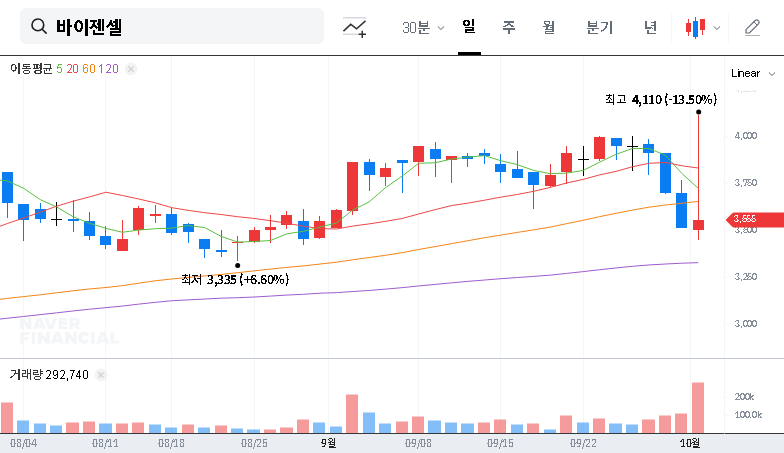Switch to the 일 daily tab
Viewport: 784px width, 453px height.
point(468,27)
